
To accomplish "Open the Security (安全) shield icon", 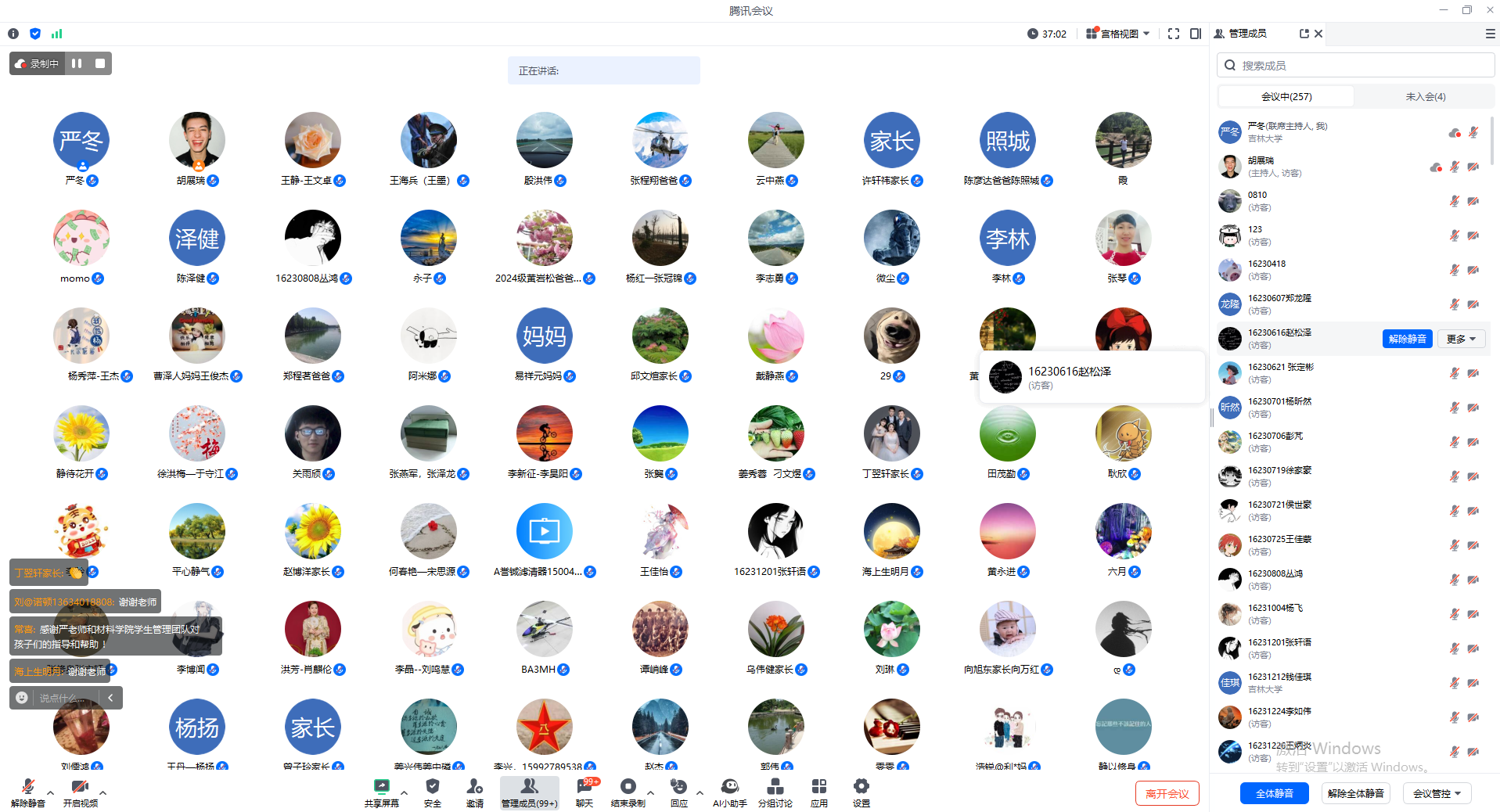I will point(432,792).
